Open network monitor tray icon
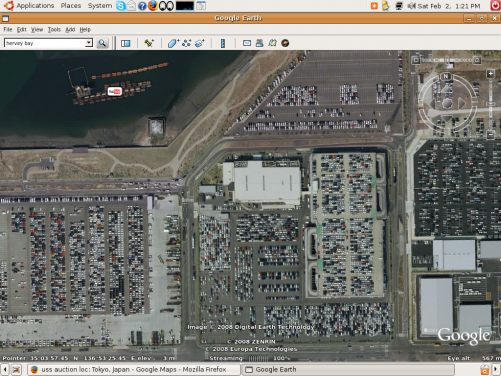501x376 pixels. point(399,6)
